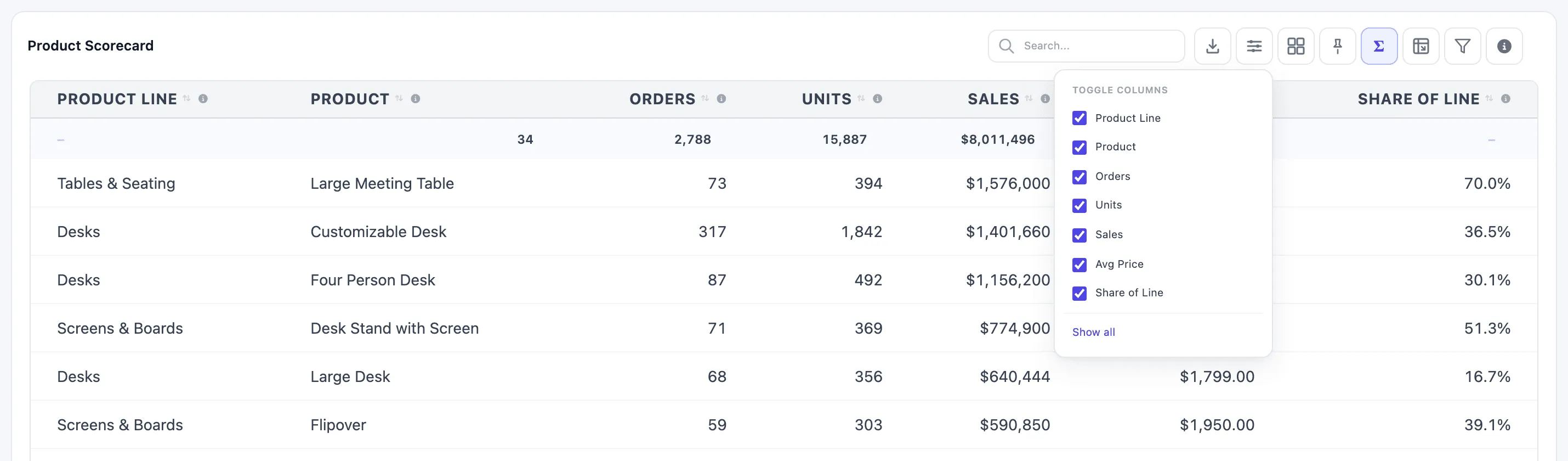This screenshot has height=461, width=1568.
Task: Click the SHARE OF LINE column header
Action: pyautogui.click(x=1418, y=99)
